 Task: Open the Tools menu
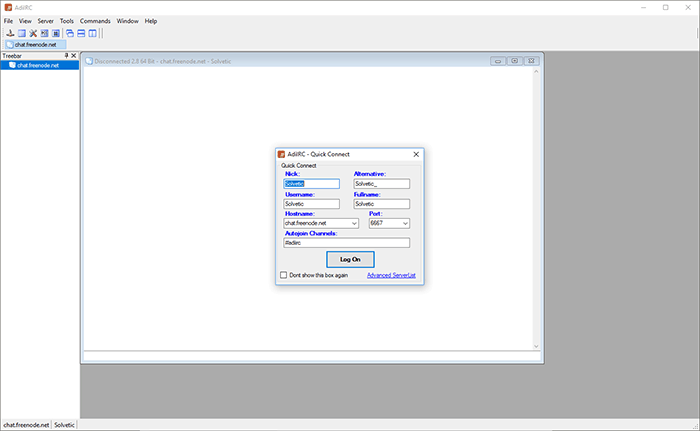click(x=67, y=21)
